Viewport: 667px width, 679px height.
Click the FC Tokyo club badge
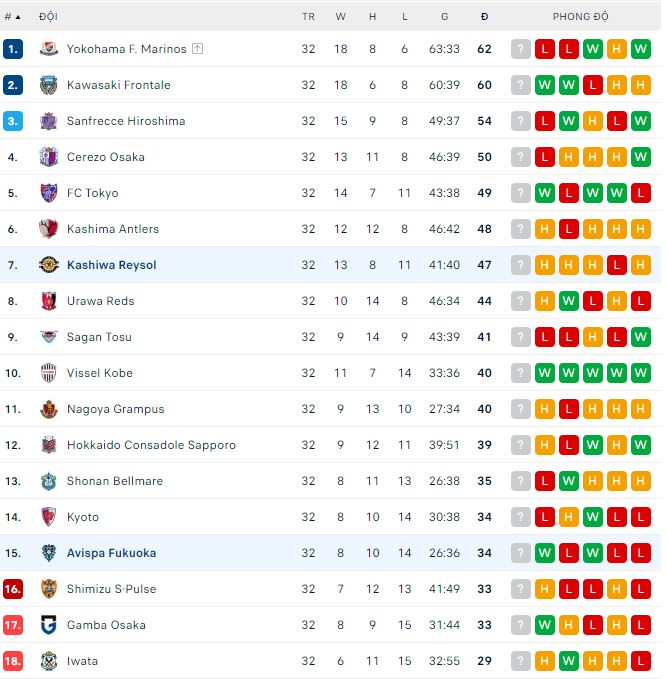coord(49,193)
